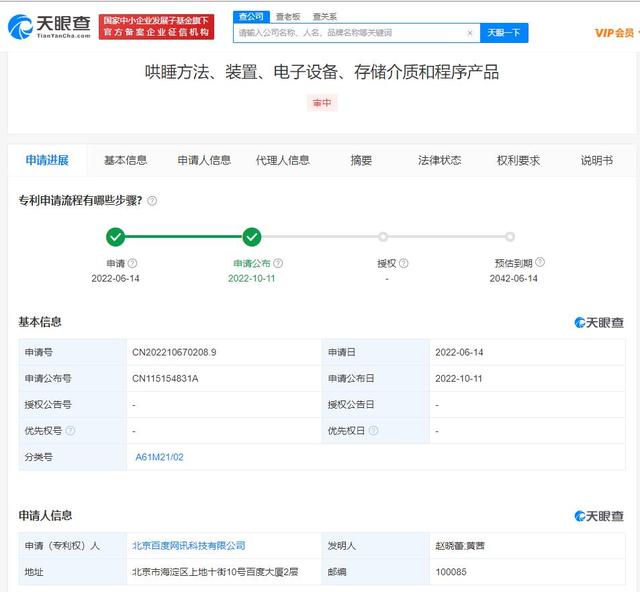Click the green 申请 step checkmark
The width and height of the screenshot is (640, 592).
click(116, 237)
